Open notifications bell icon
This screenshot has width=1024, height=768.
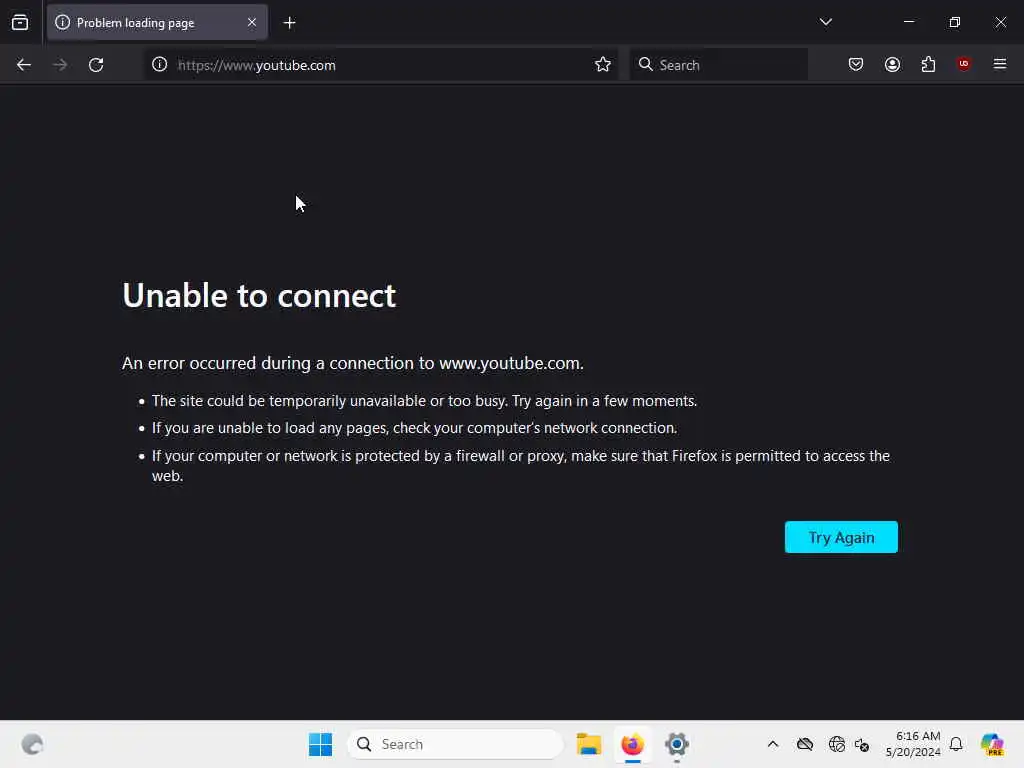[955, 744]
